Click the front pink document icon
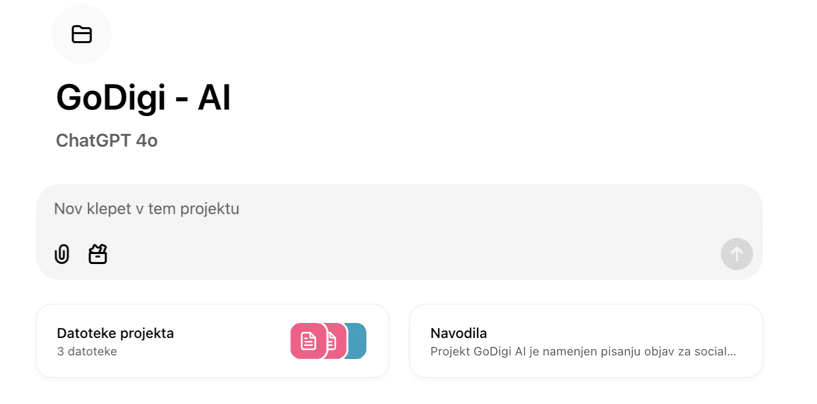The height and width of the screenshot is (404, 817). (x=308, y=341)
